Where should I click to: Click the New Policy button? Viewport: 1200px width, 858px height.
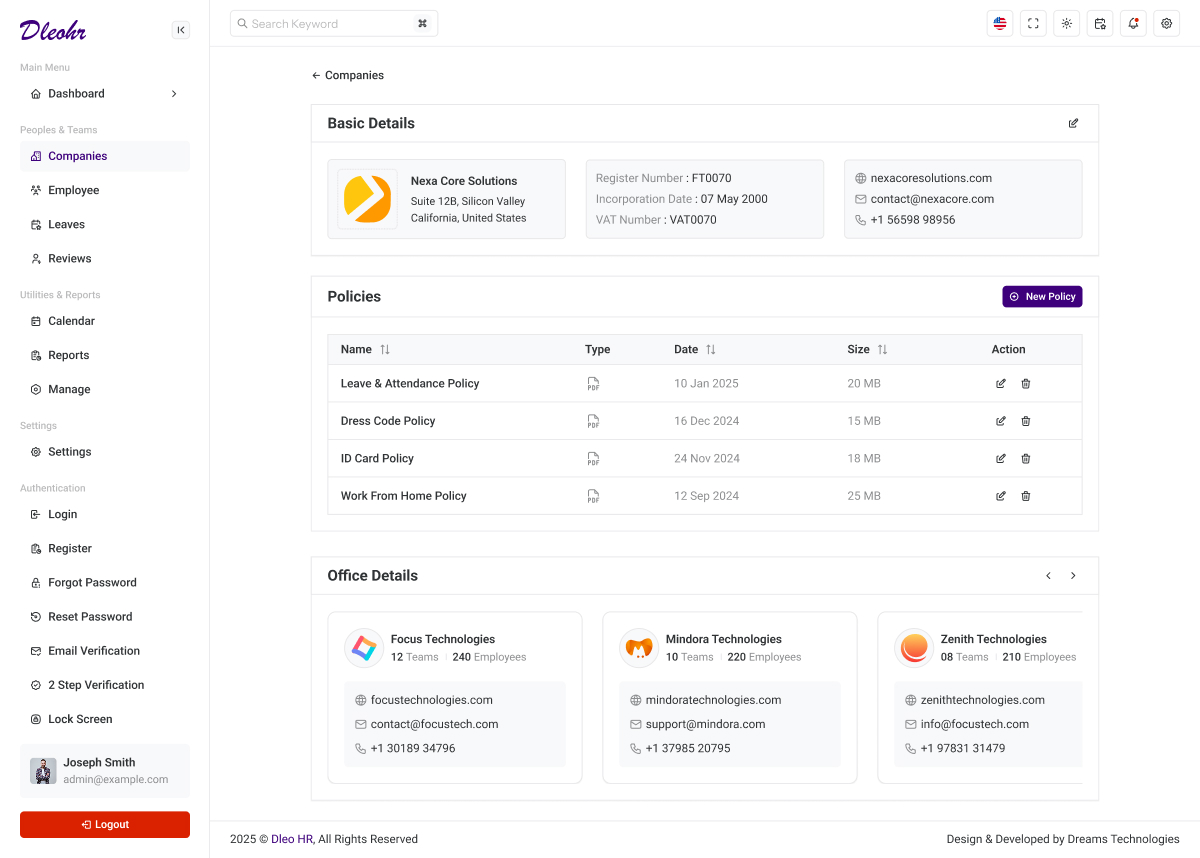(1042, 296)
